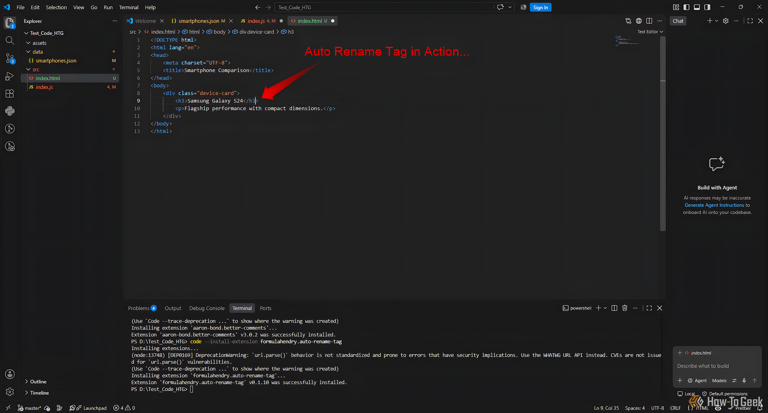The image size is (768, 413).
Task: Open new terminal profile dropdown arrow
Action: coord(605,308)
